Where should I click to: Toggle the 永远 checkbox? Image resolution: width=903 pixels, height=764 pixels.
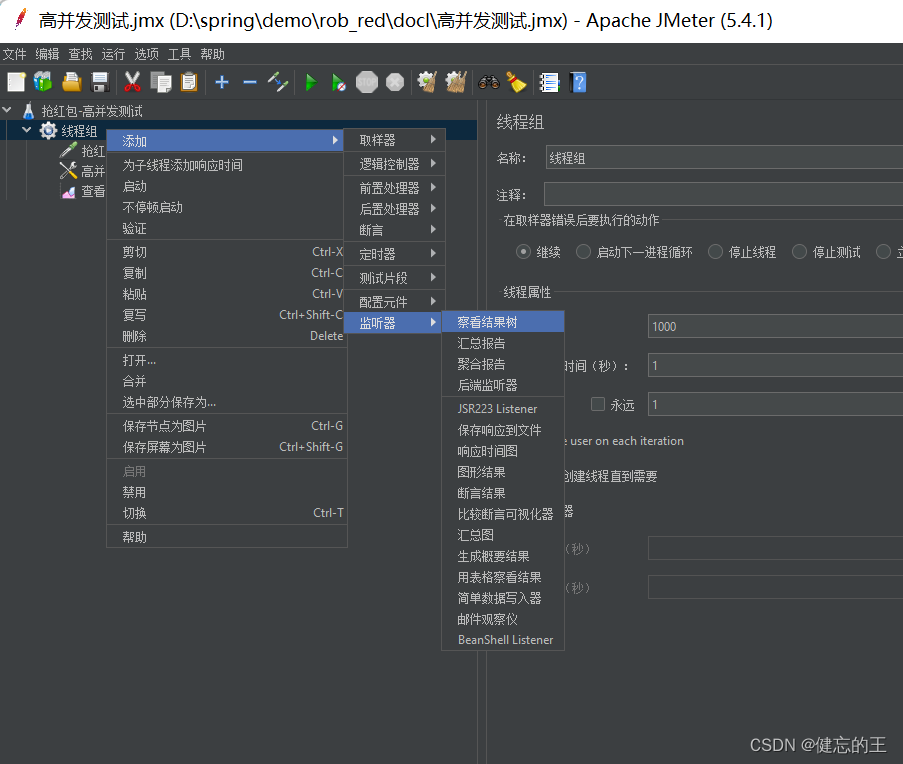tap(598, 404)
